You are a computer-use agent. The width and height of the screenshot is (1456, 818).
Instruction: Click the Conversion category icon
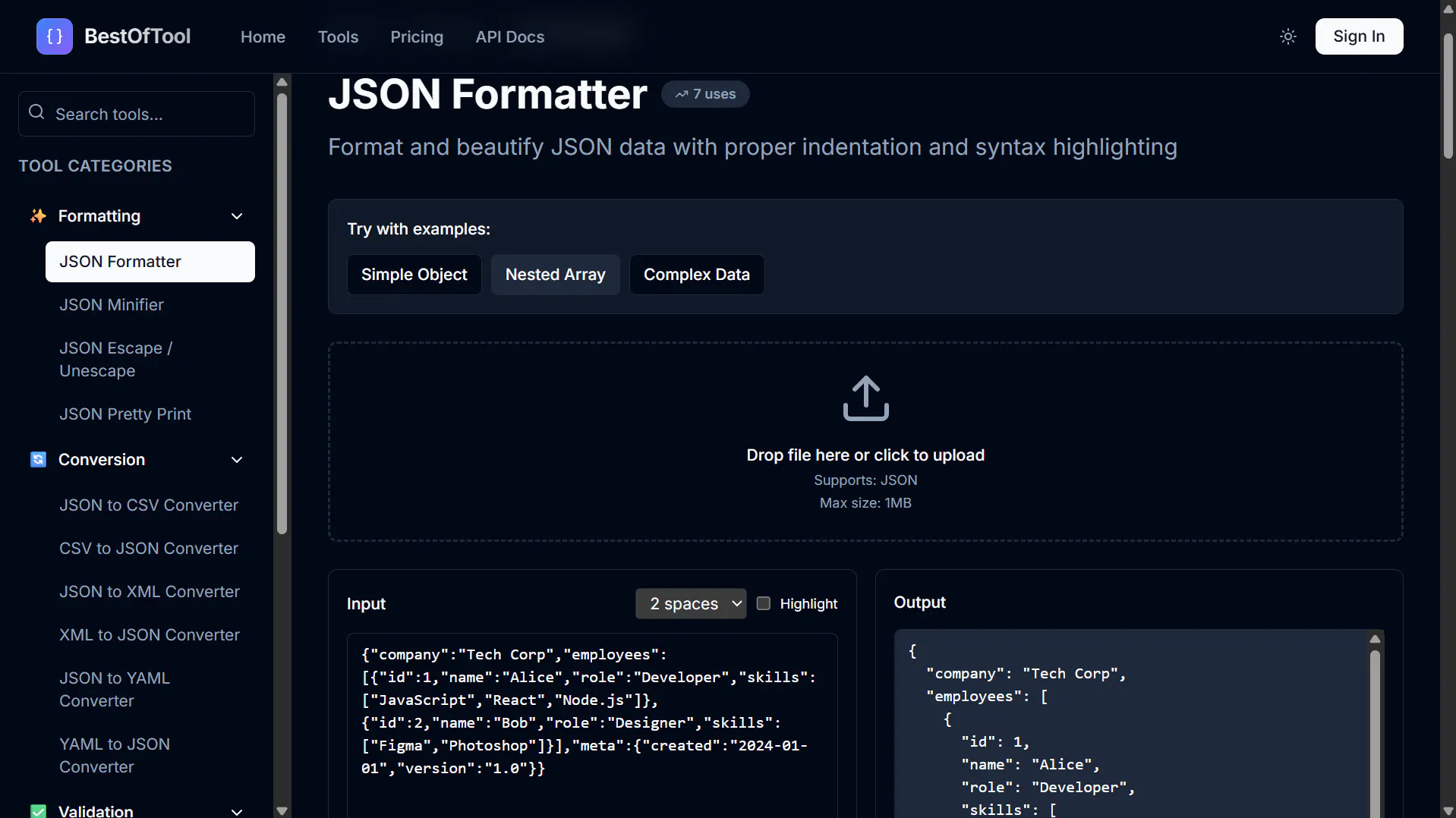point(38,460)
